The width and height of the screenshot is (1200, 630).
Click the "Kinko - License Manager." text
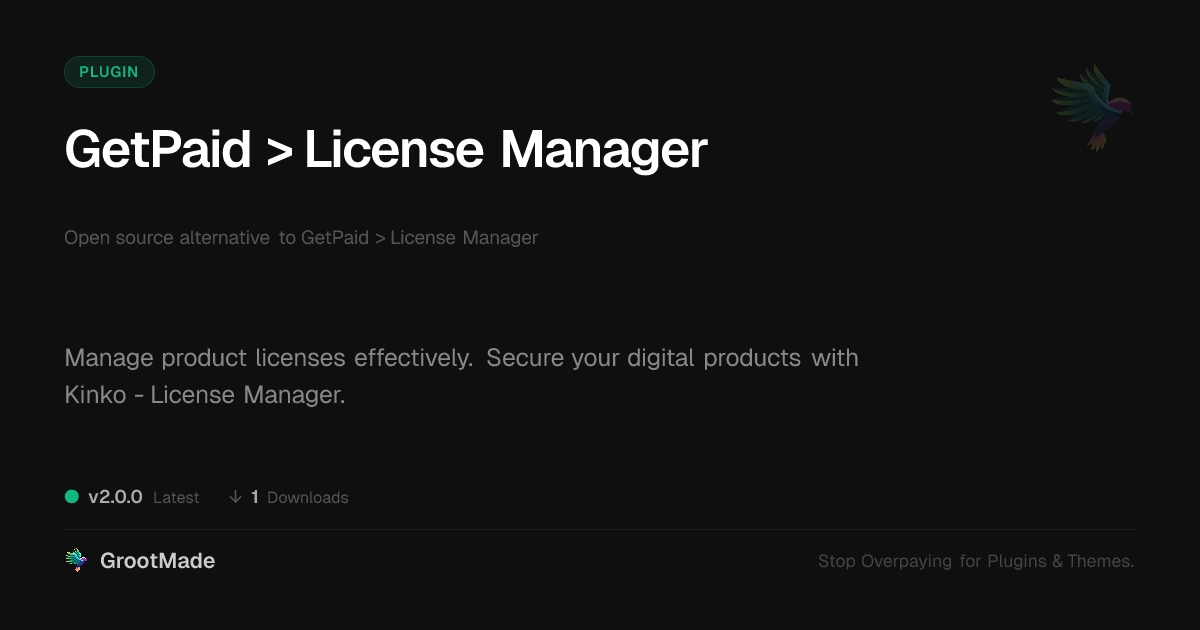tap(204, 395)
